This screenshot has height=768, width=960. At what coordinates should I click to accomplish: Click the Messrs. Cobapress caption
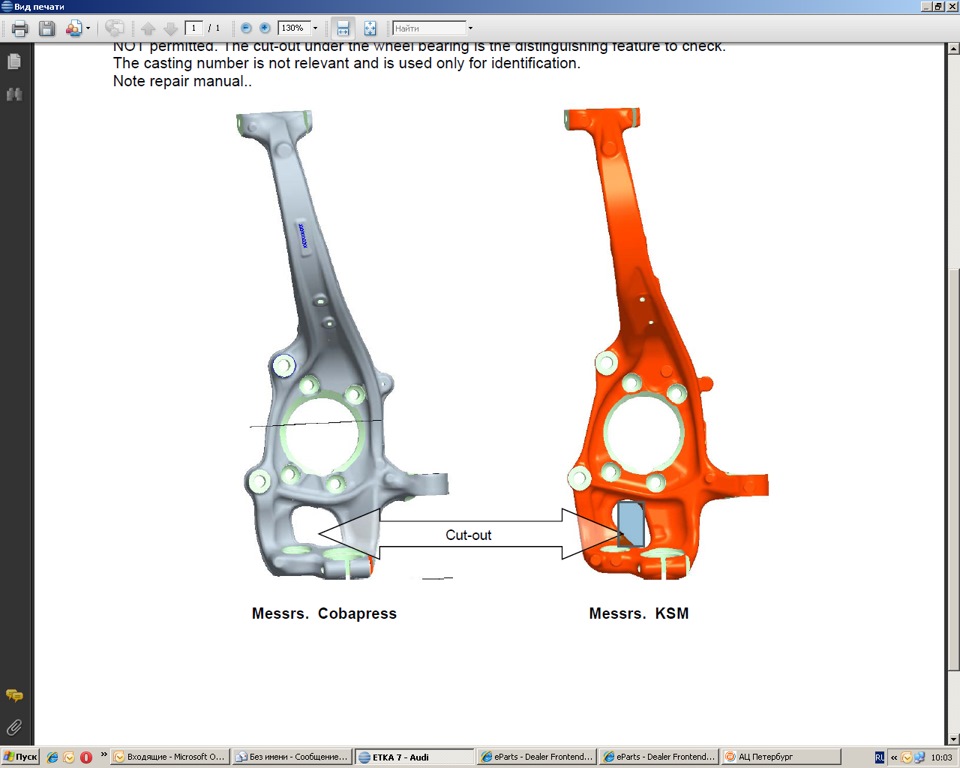tap(324, 614)
